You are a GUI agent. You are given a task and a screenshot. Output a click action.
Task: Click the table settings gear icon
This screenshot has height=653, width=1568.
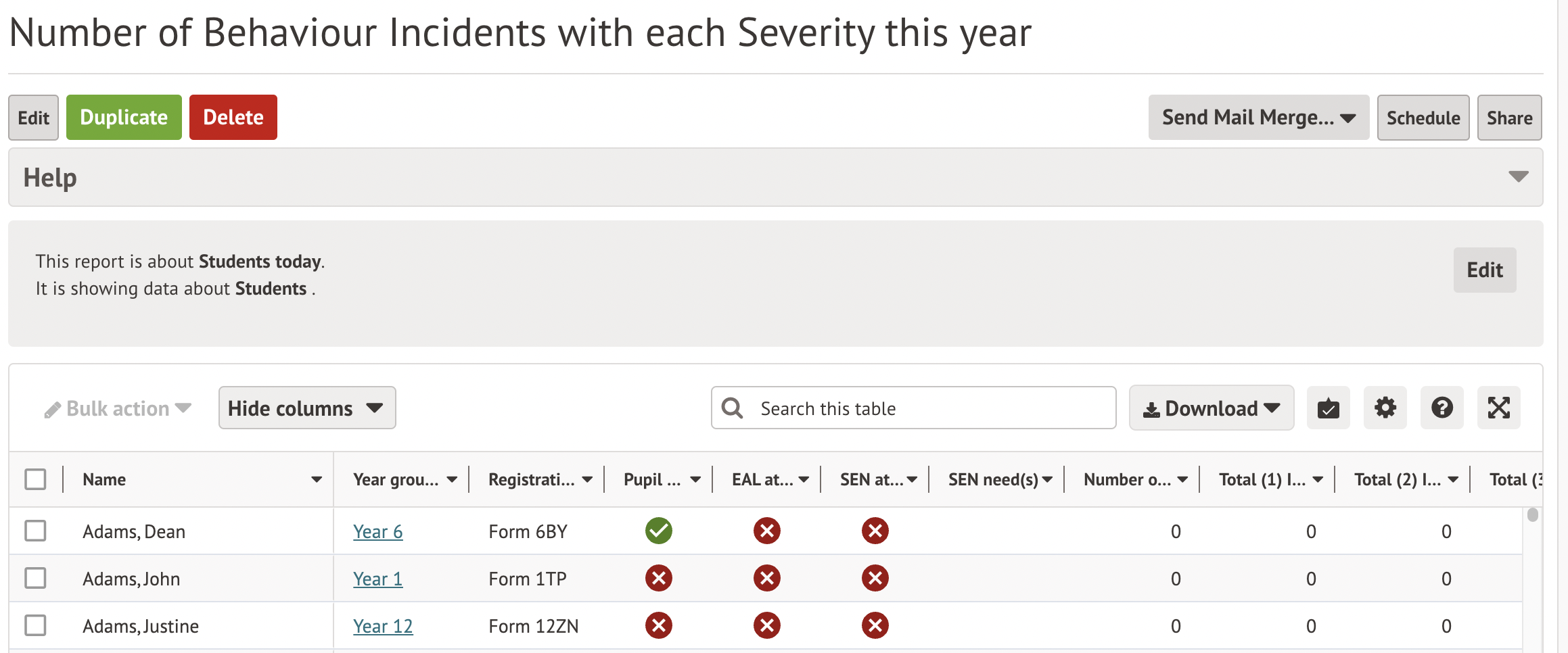coord(1385,408)
